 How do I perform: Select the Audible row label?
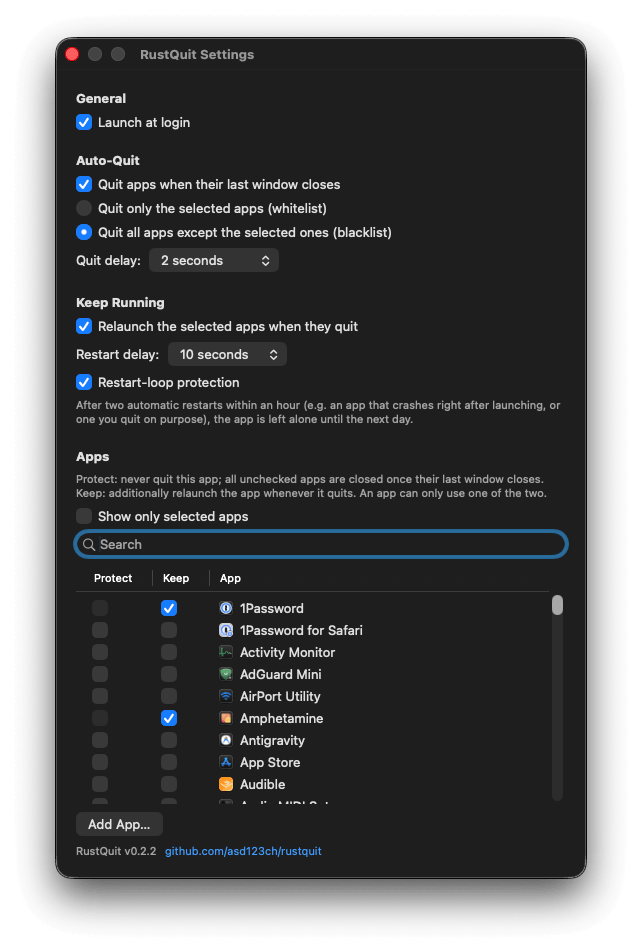[262, 784]
